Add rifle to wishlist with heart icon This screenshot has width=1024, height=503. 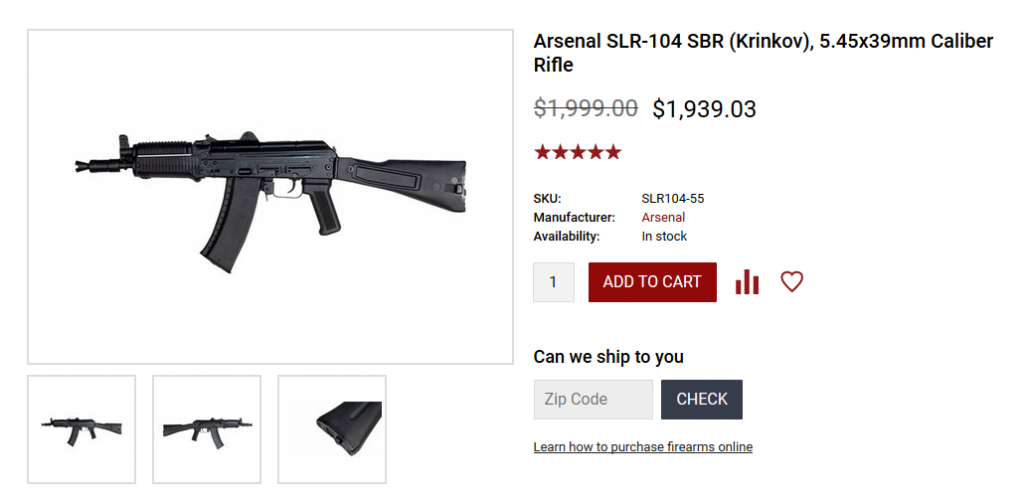point(792,282)
